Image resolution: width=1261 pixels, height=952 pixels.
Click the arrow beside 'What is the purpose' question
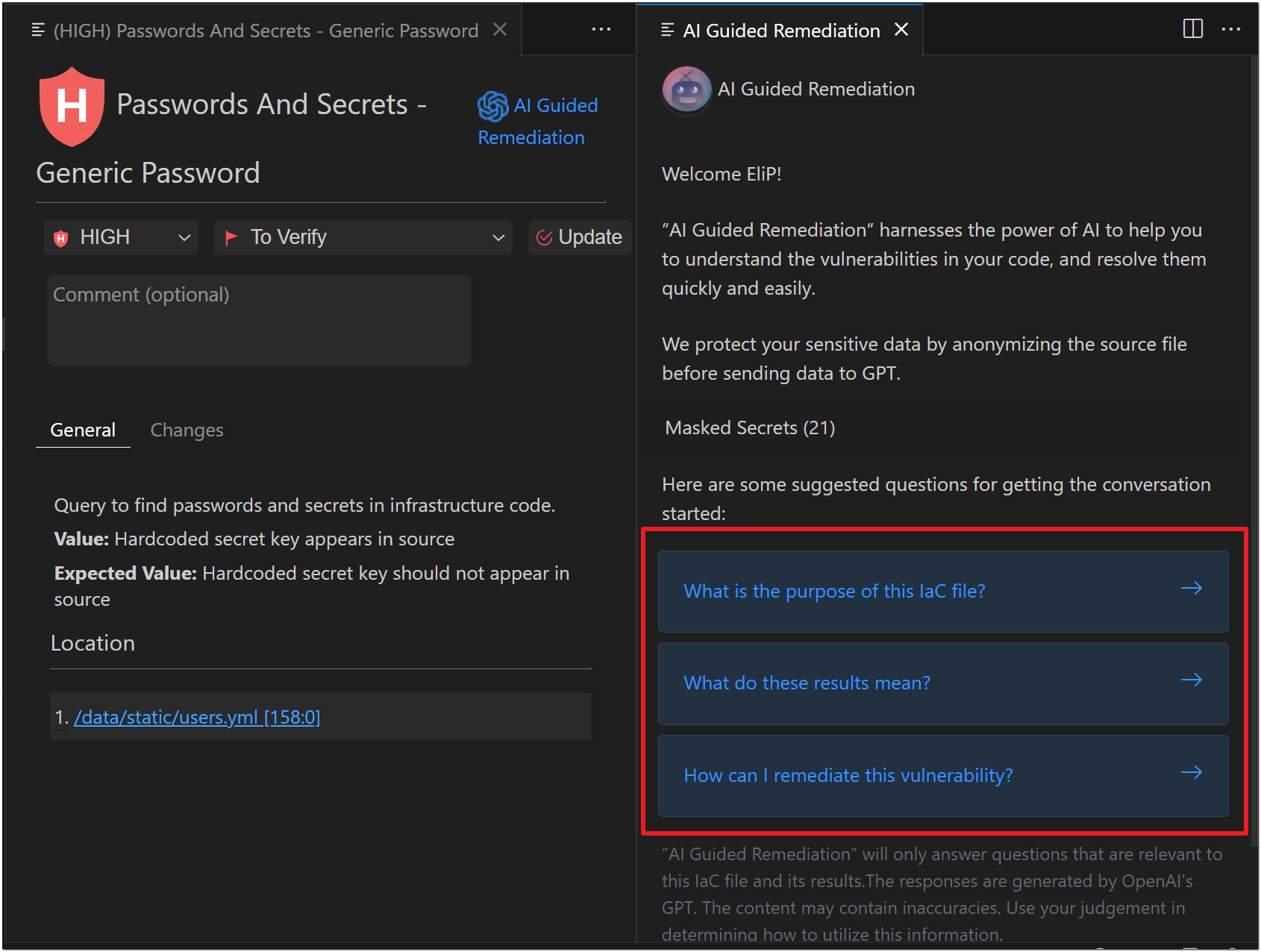[x=1192, y=589]
